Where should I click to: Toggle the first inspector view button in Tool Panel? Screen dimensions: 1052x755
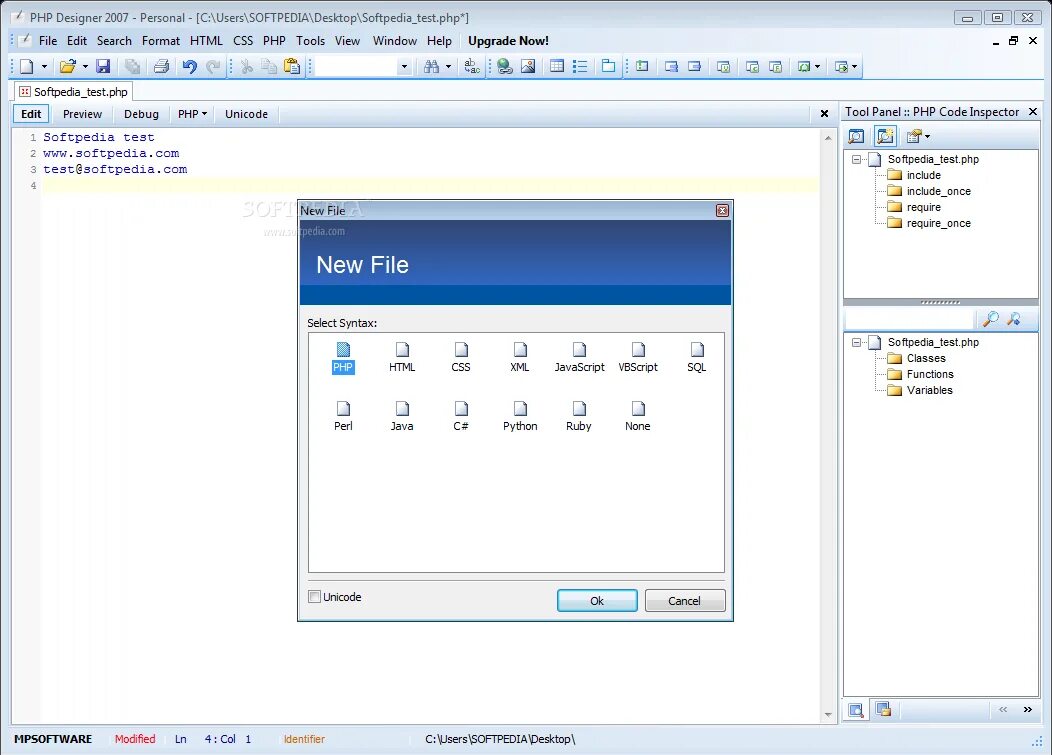pyautogui.click(x=856, y=136)
